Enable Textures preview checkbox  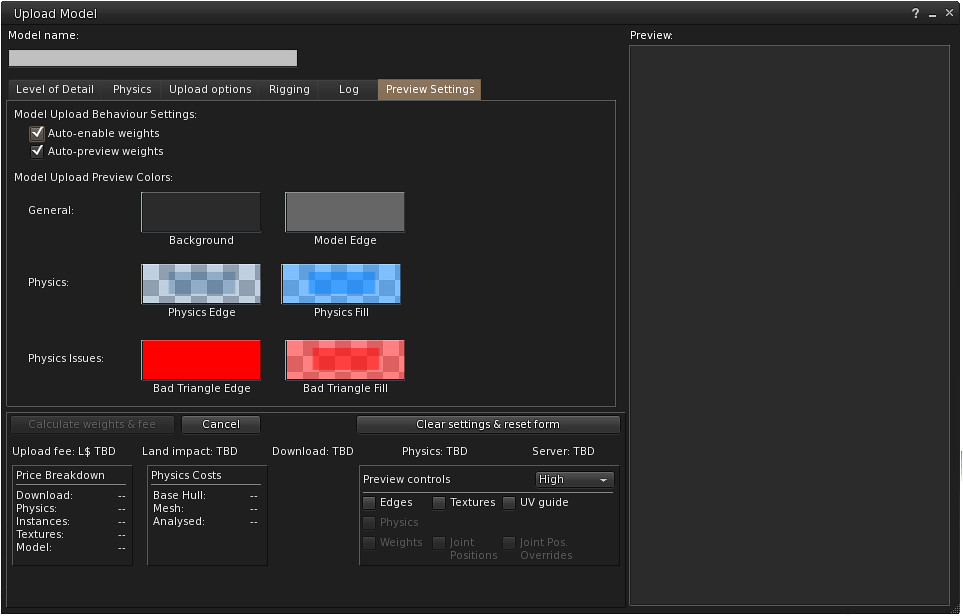point(440,503)
